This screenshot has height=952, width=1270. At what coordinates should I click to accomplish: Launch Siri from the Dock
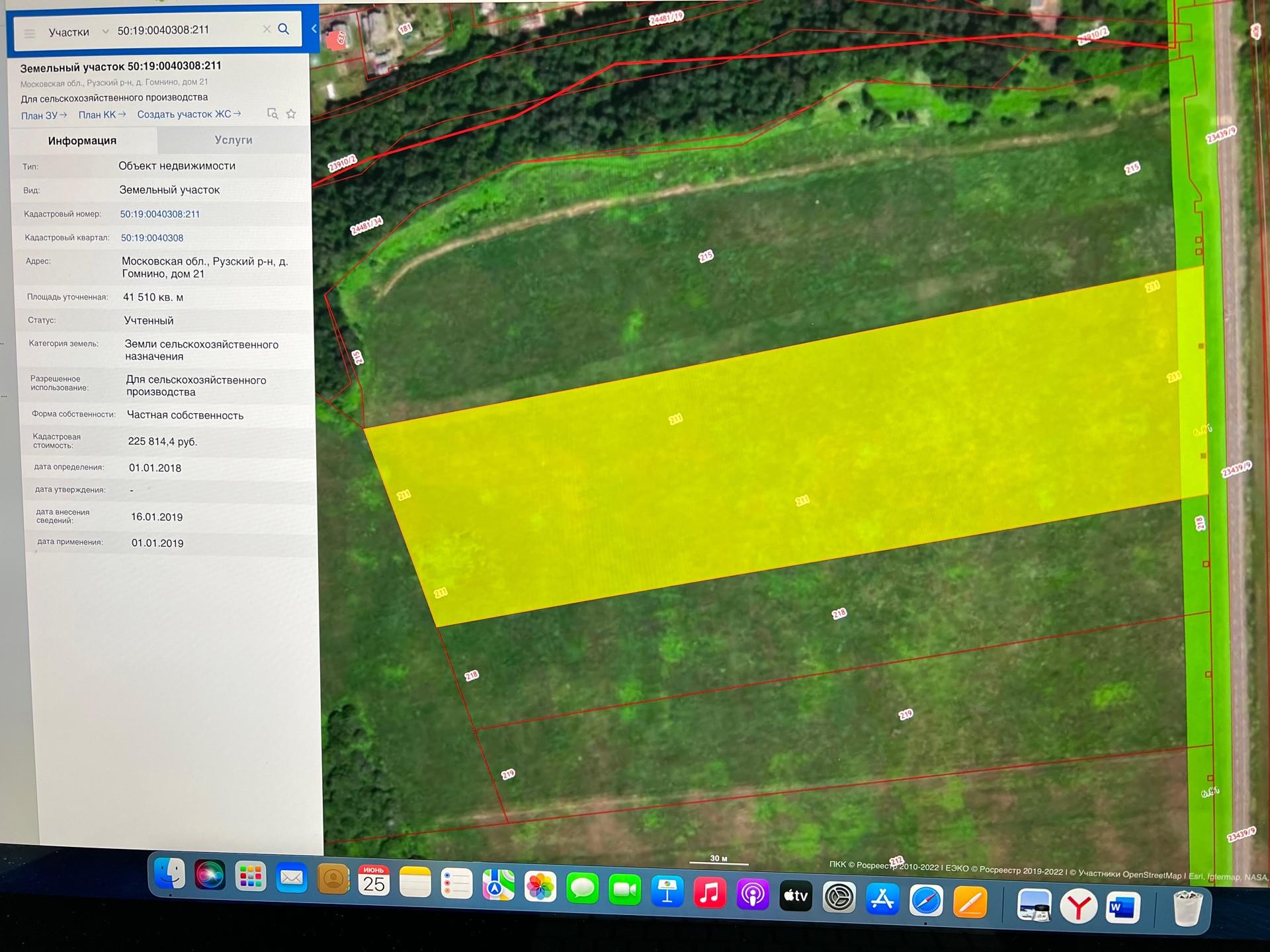point(210,876)
